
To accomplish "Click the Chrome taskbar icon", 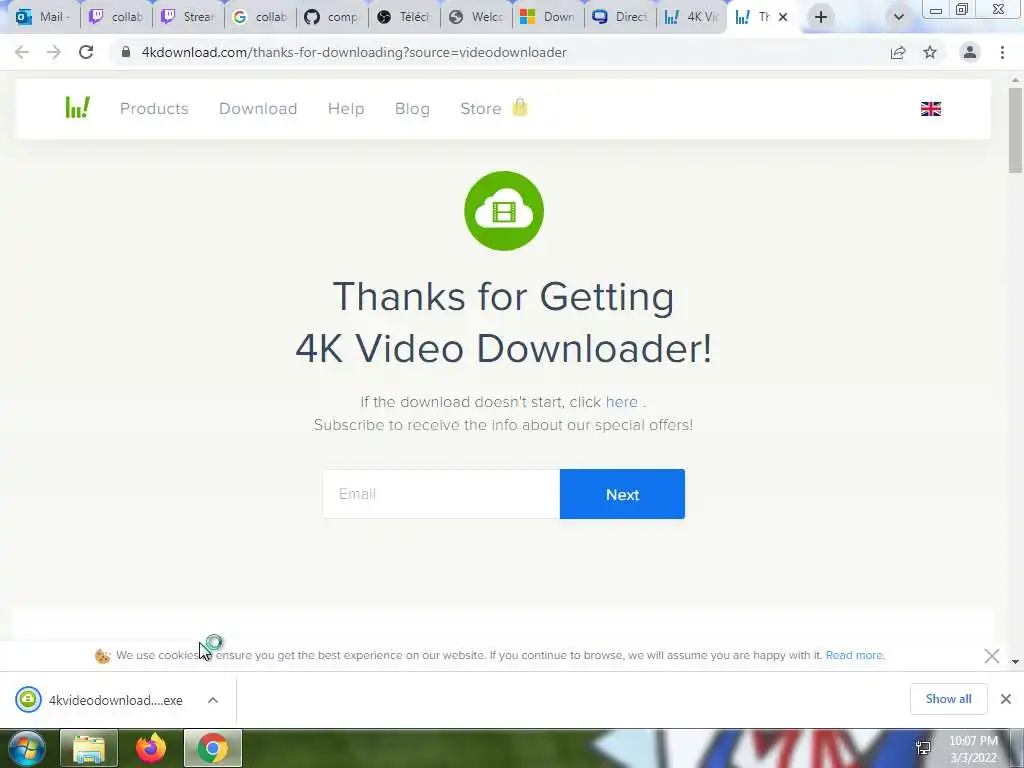I will click(x=213, y=748).
